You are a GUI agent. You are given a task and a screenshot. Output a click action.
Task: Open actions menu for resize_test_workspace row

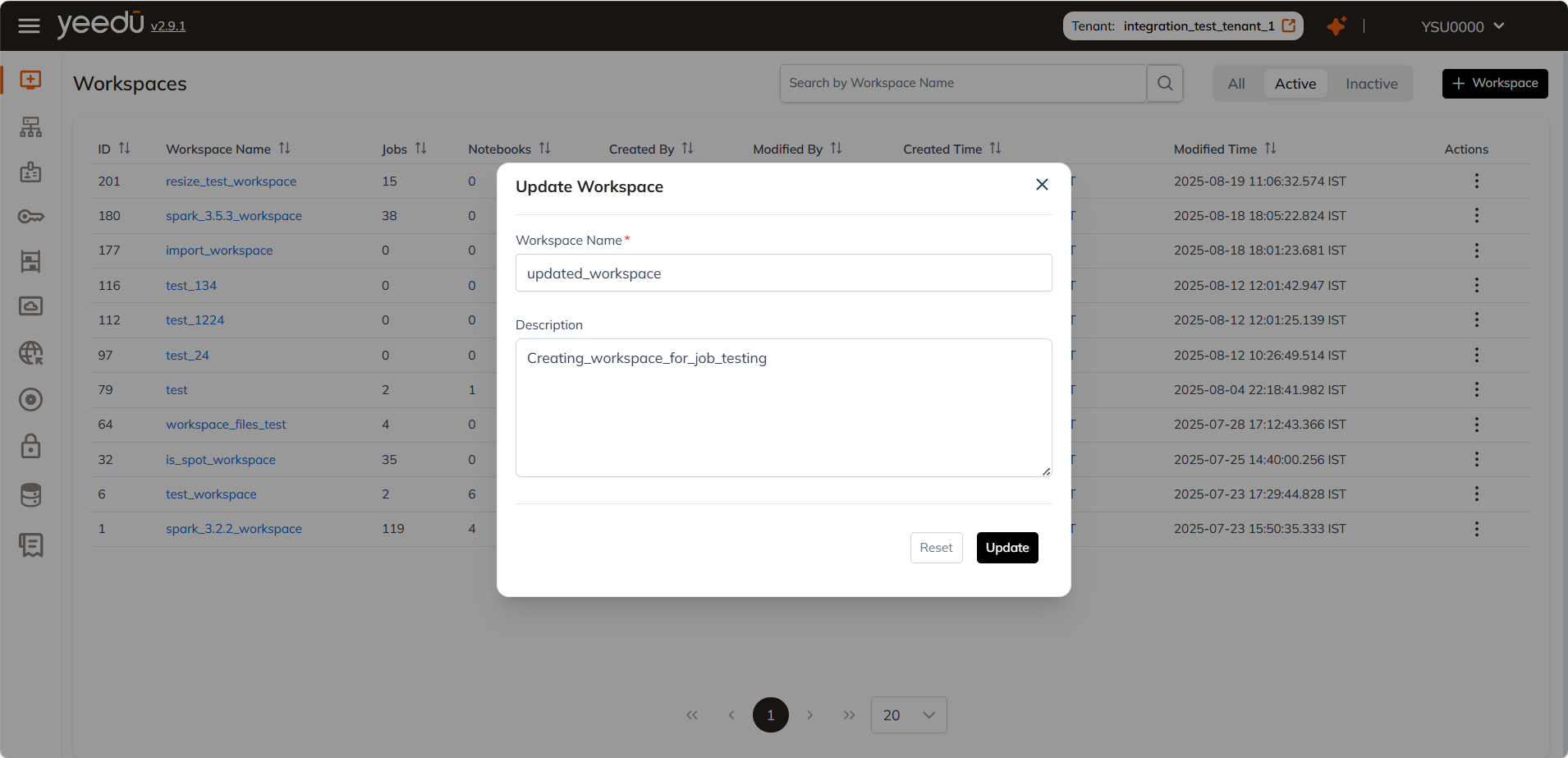(x=1476, y=181)
